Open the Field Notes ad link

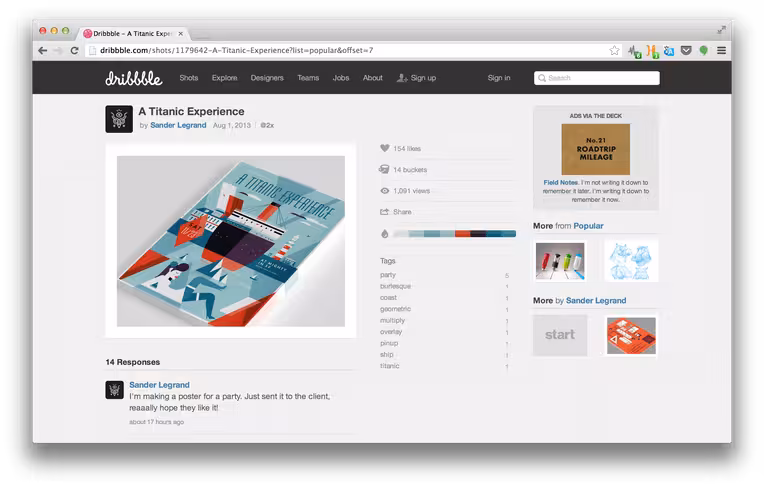(x=560, y=183)
